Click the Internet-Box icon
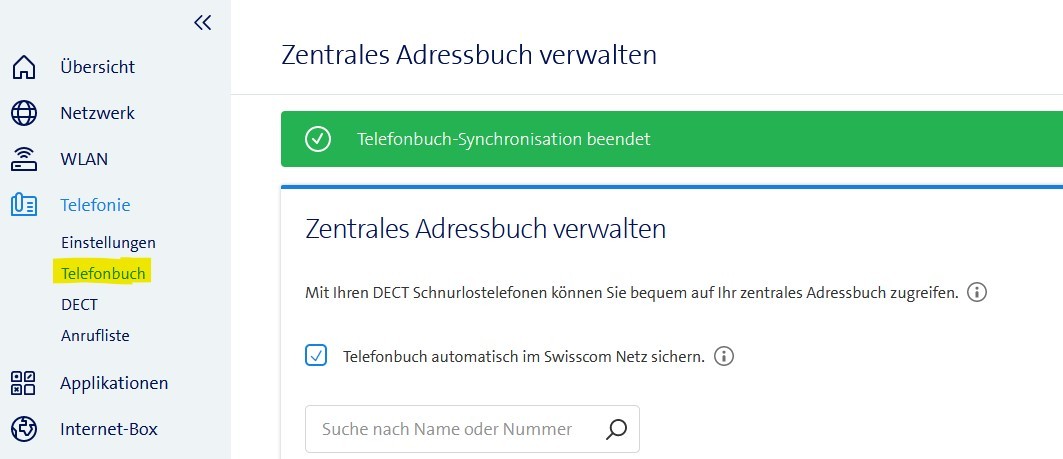1063x459 pixels. [24, 429]
